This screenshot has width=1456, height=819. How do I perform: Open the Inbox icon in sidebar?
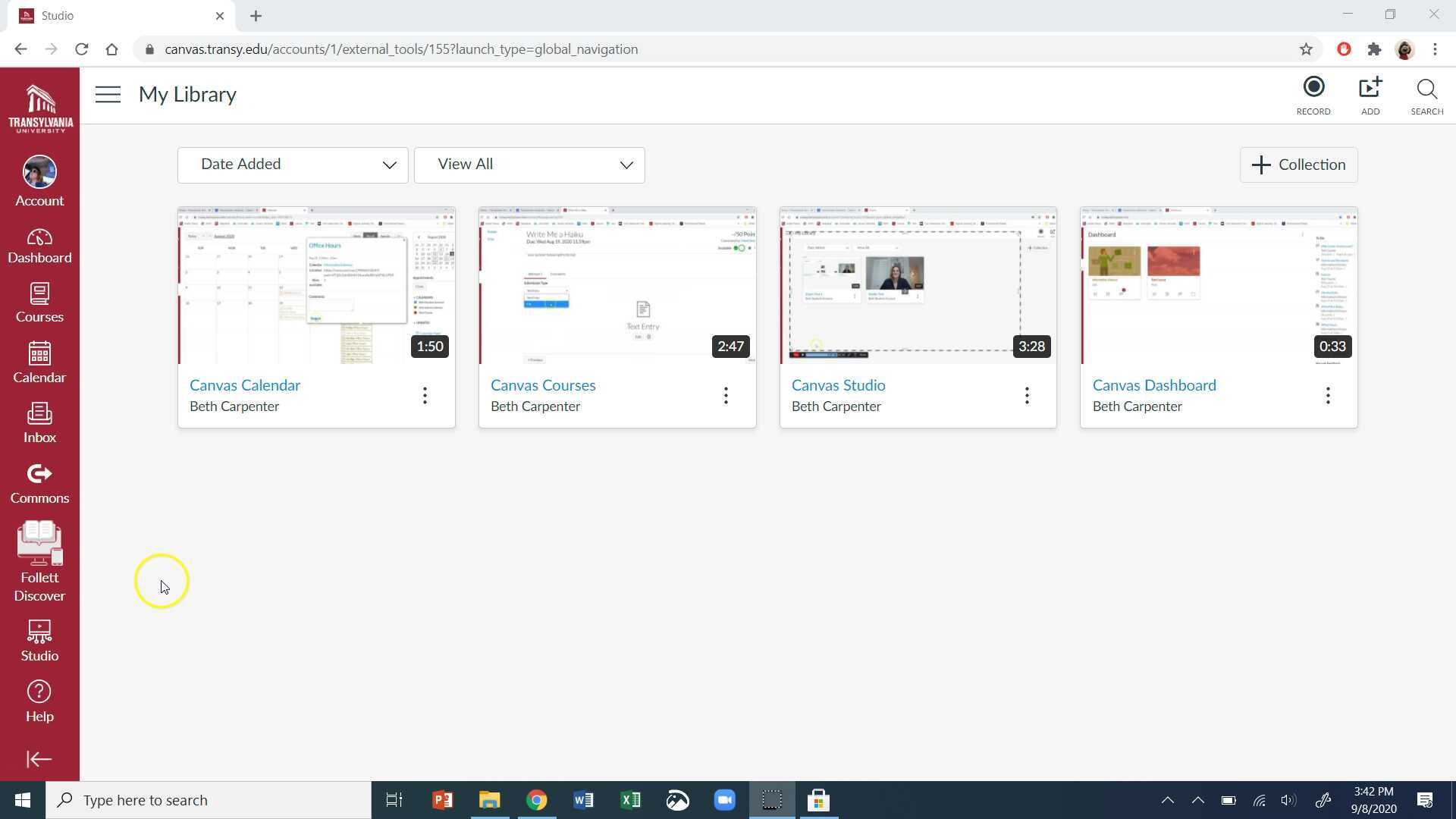click(x=39, y=422)
